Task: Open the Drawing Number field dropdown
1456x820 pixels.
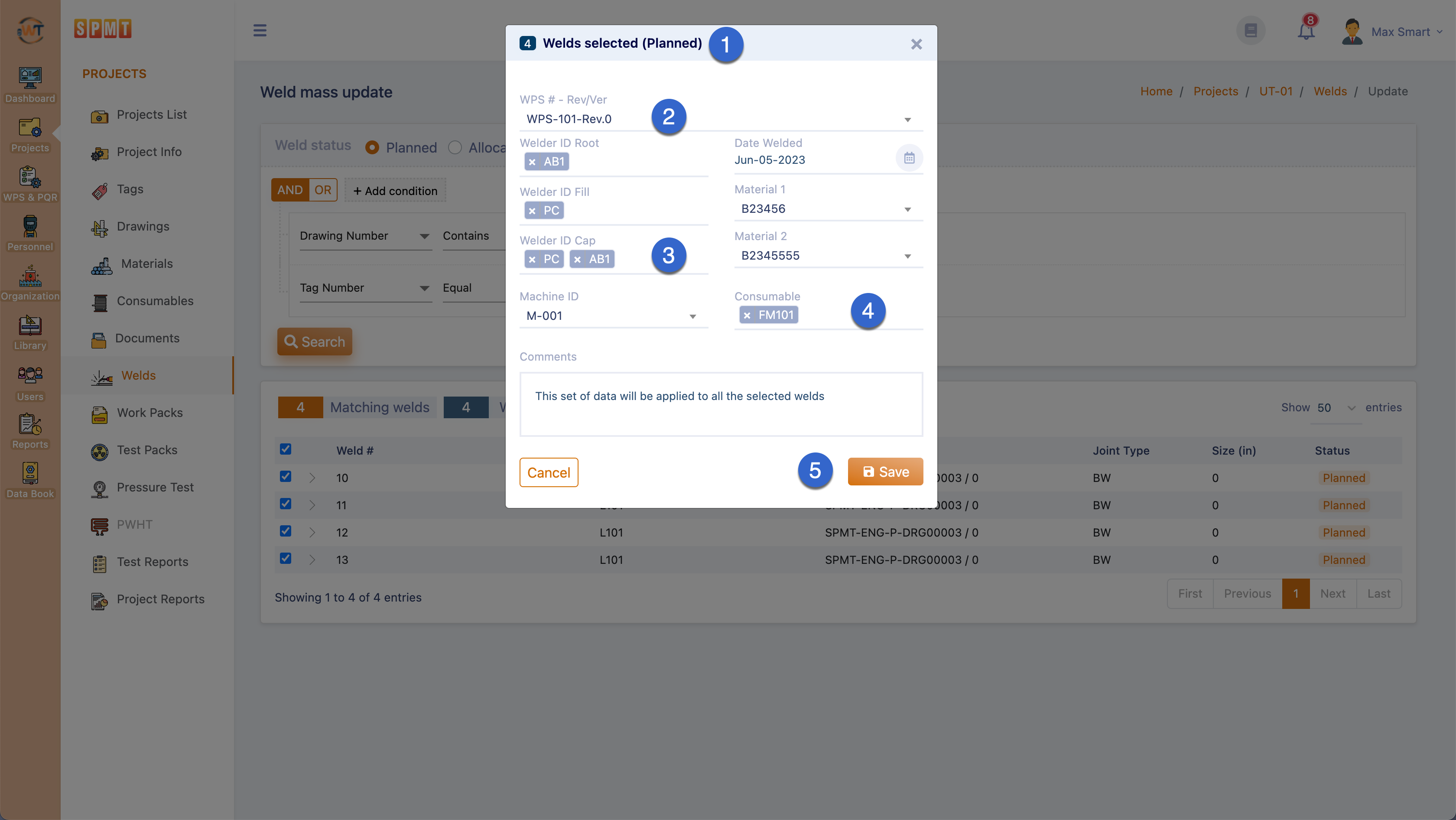Action: [x=366, y=236]
